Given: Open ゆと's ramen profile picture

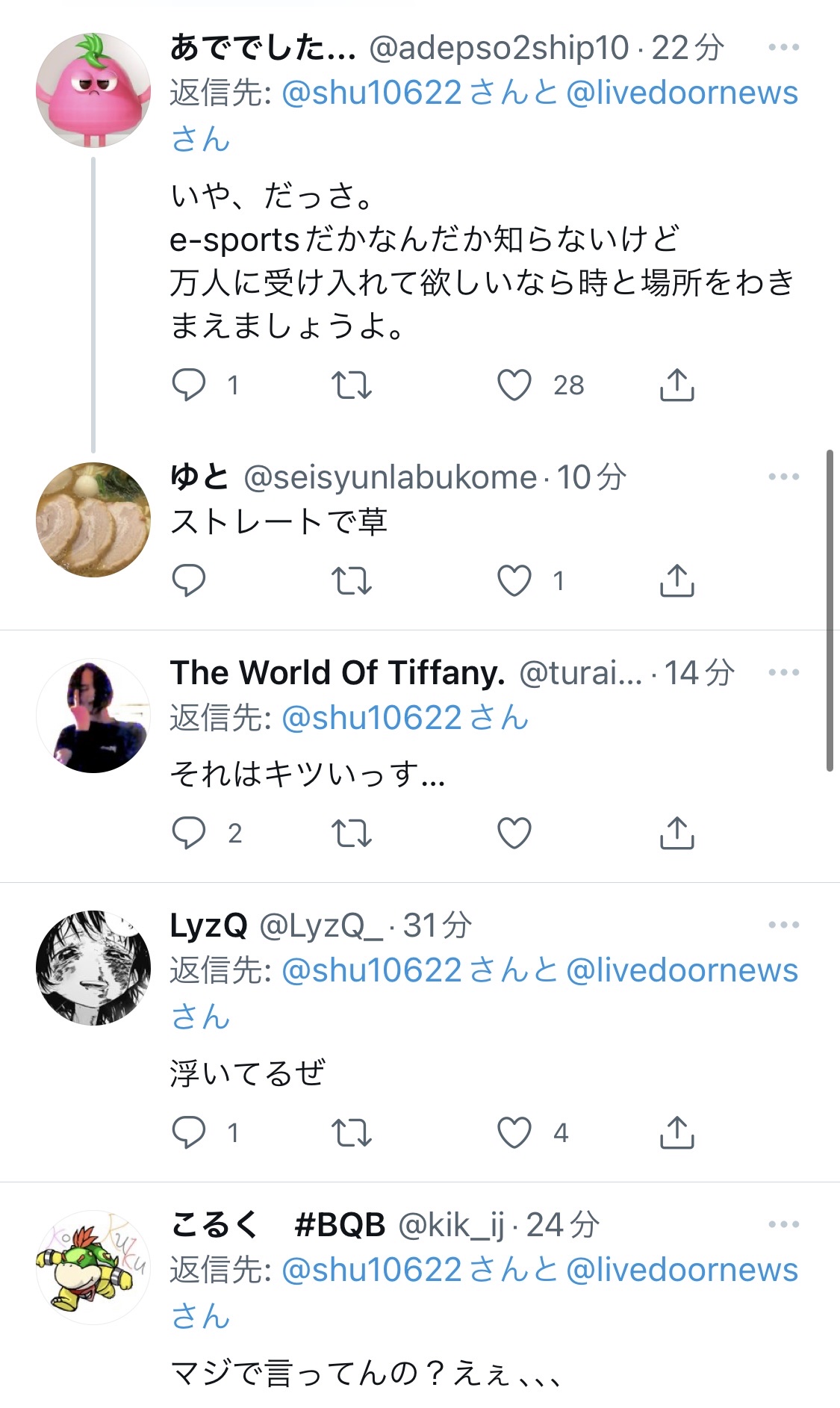Looking at the screenshot, I should click(93, 520).
